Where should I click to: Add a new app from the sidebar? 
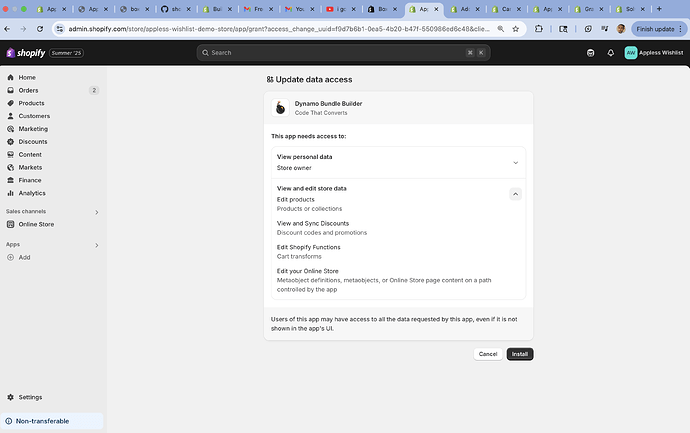click(24, 257)
